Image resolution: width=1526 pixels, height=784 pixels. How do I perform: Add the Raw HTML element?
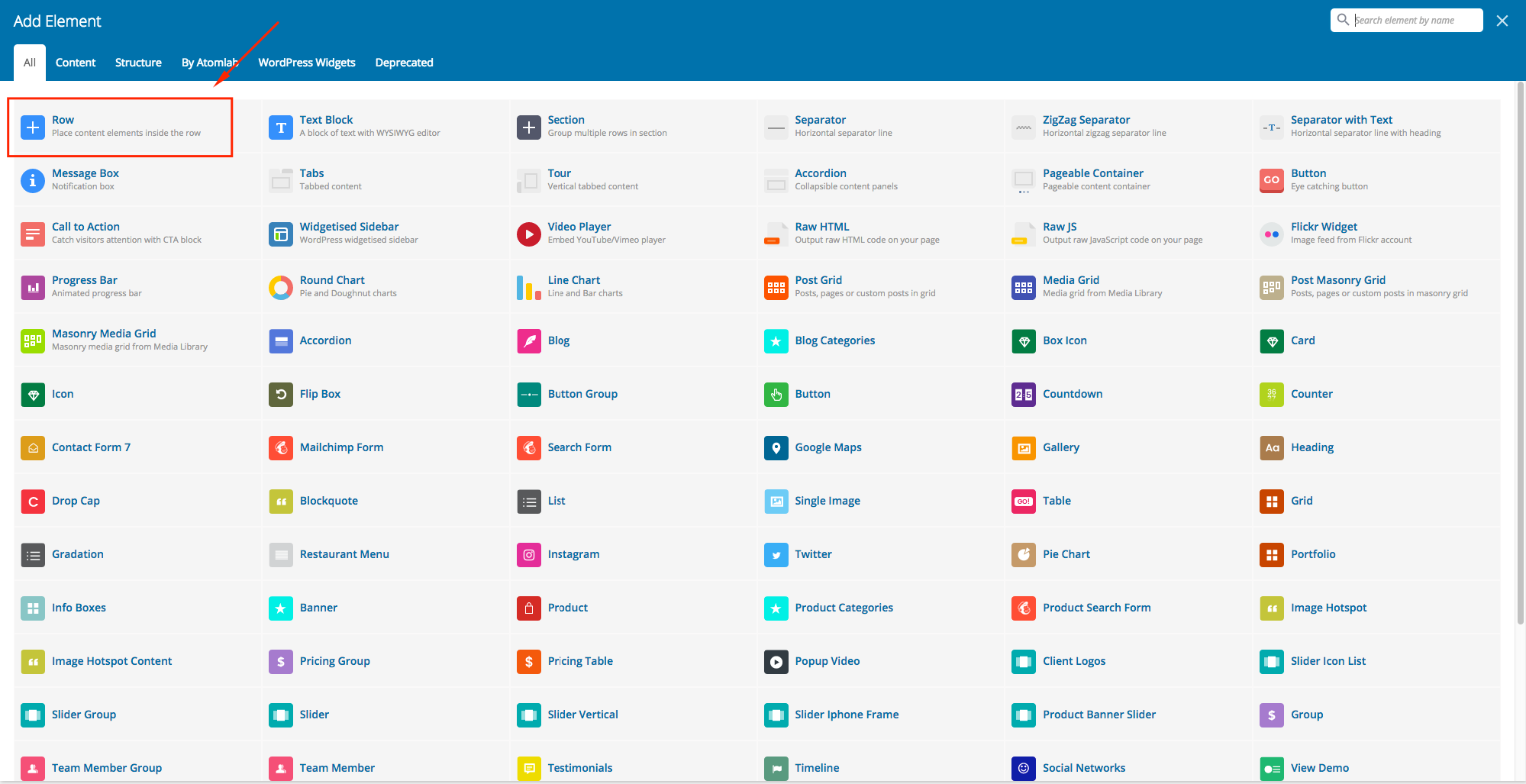[x=881, y=234]
